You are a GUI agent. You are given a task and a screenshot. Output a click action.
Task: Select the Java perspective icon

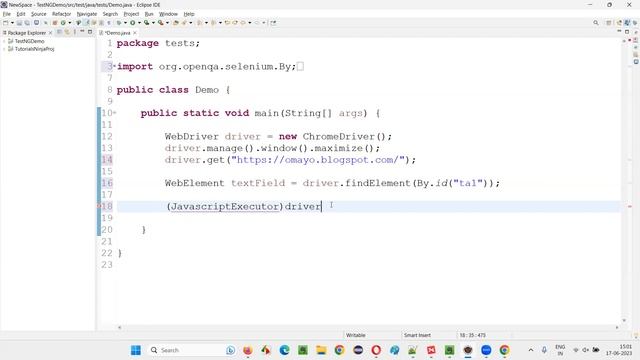627,23
